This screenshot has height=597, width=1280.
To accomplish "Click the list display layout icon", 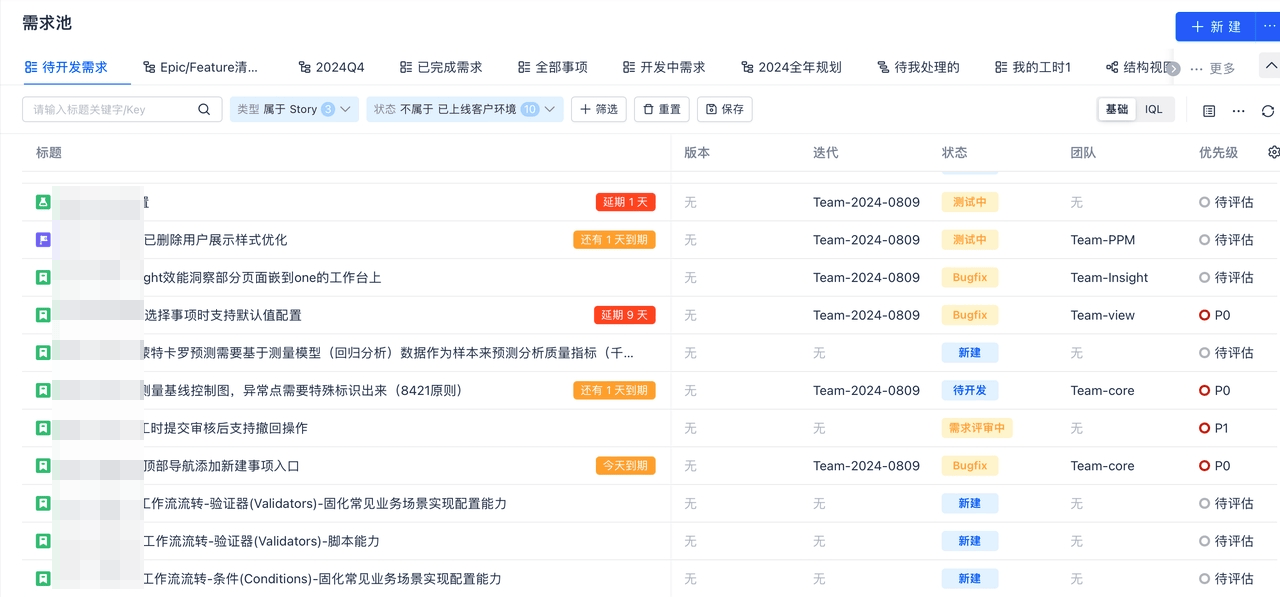I will [x=1209, y=110].
